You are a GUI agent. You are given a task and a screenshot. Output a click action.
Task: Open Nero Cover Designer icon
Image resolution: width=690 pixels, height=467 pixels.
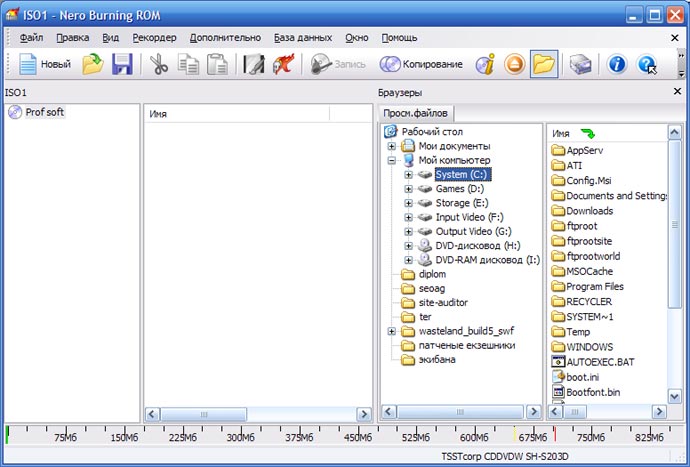tap(254, 64)
